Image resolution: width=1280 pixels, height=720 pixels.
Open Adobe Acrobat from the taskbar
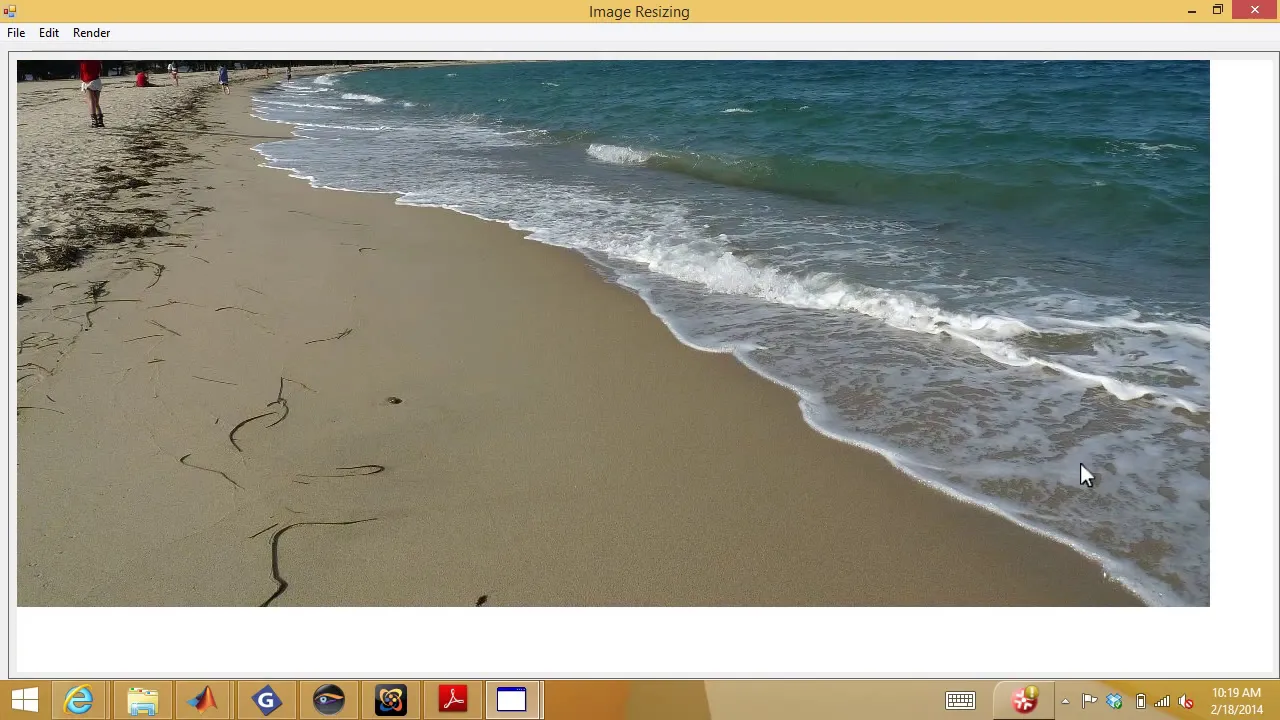tap(453, 700)
